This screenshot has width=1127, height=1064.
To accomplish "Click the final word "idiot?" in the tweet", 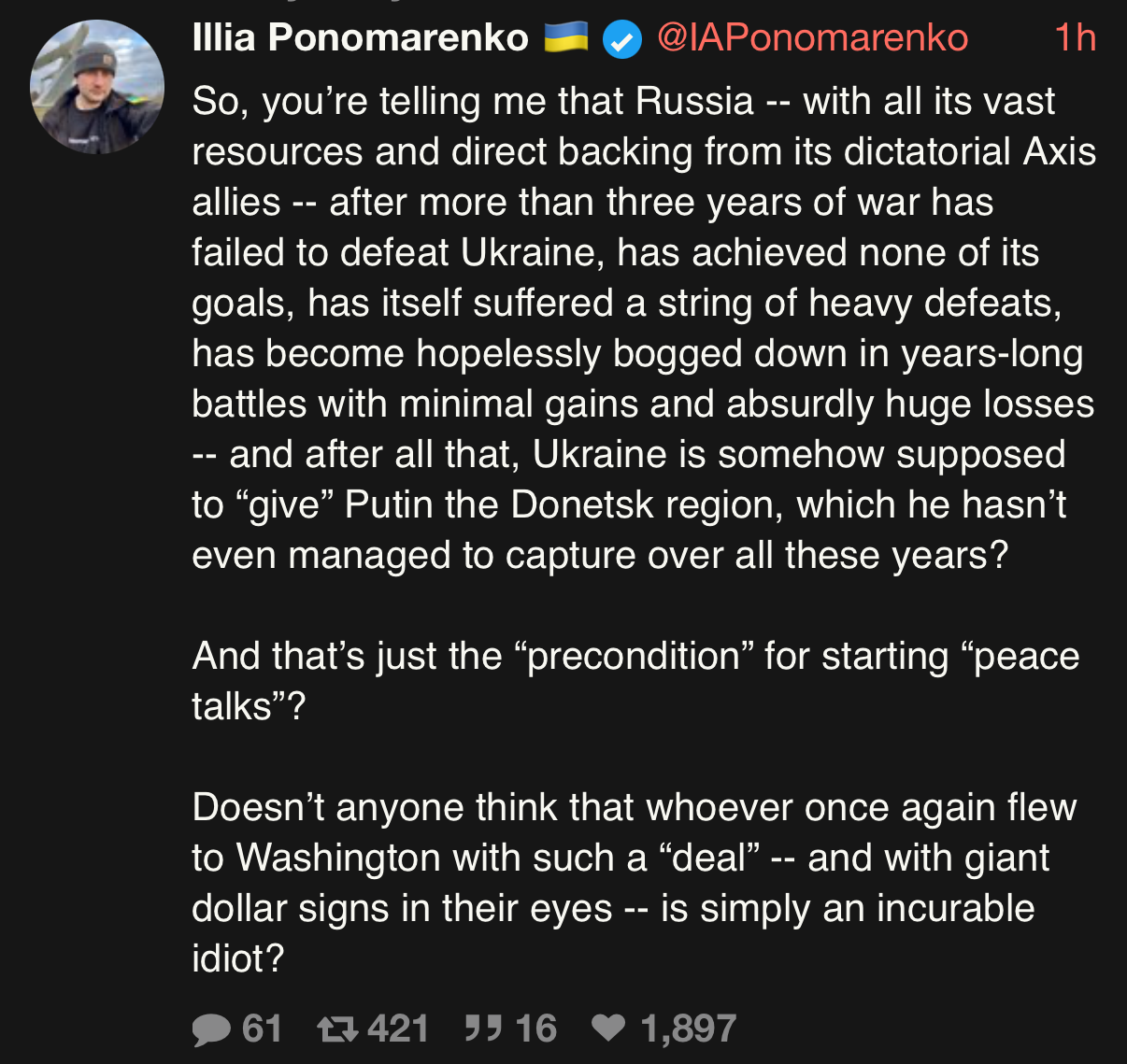I will tap(237, 958).
